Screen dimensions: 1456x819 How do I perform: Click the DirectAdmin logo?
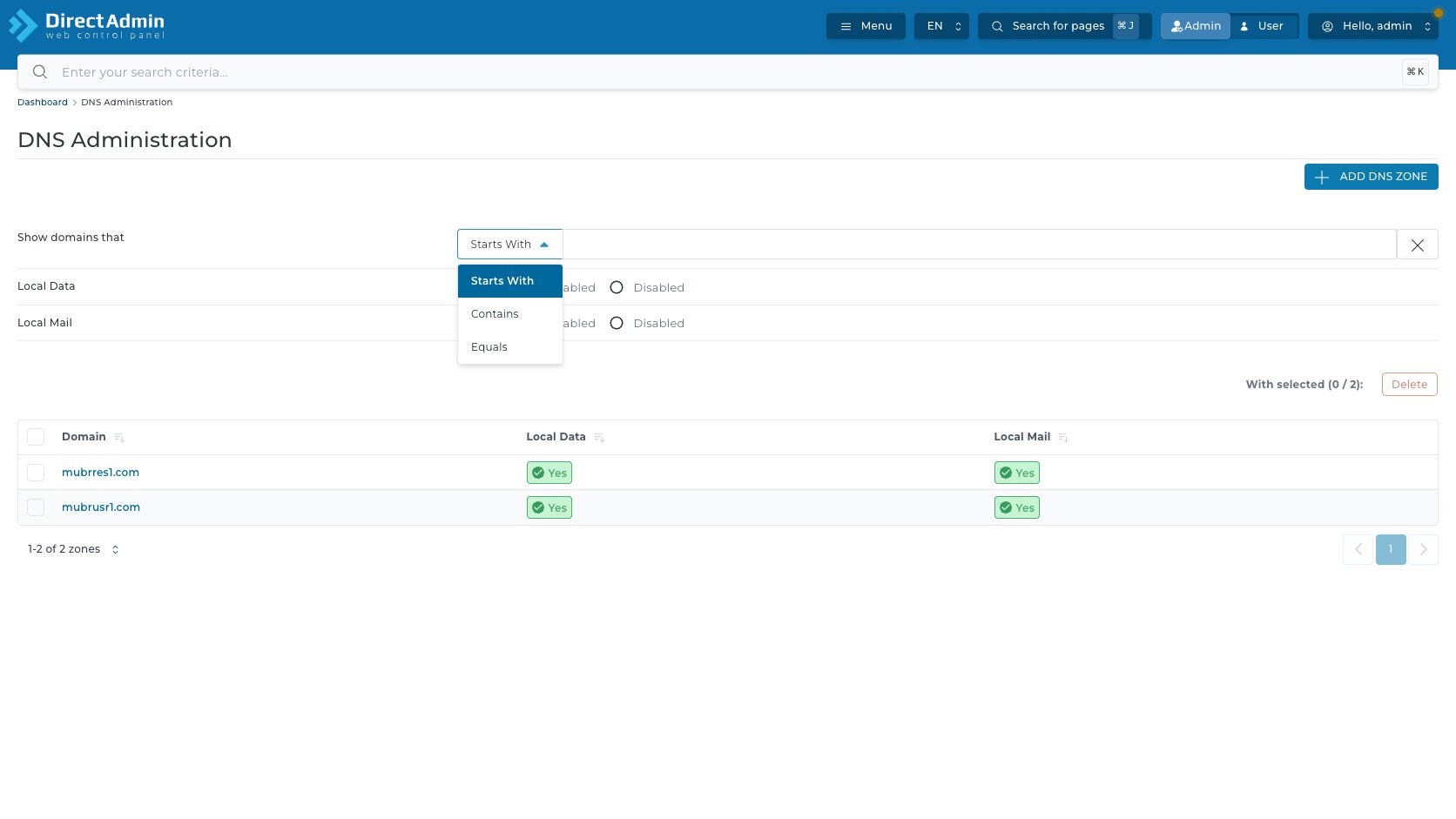coord(86,25)
